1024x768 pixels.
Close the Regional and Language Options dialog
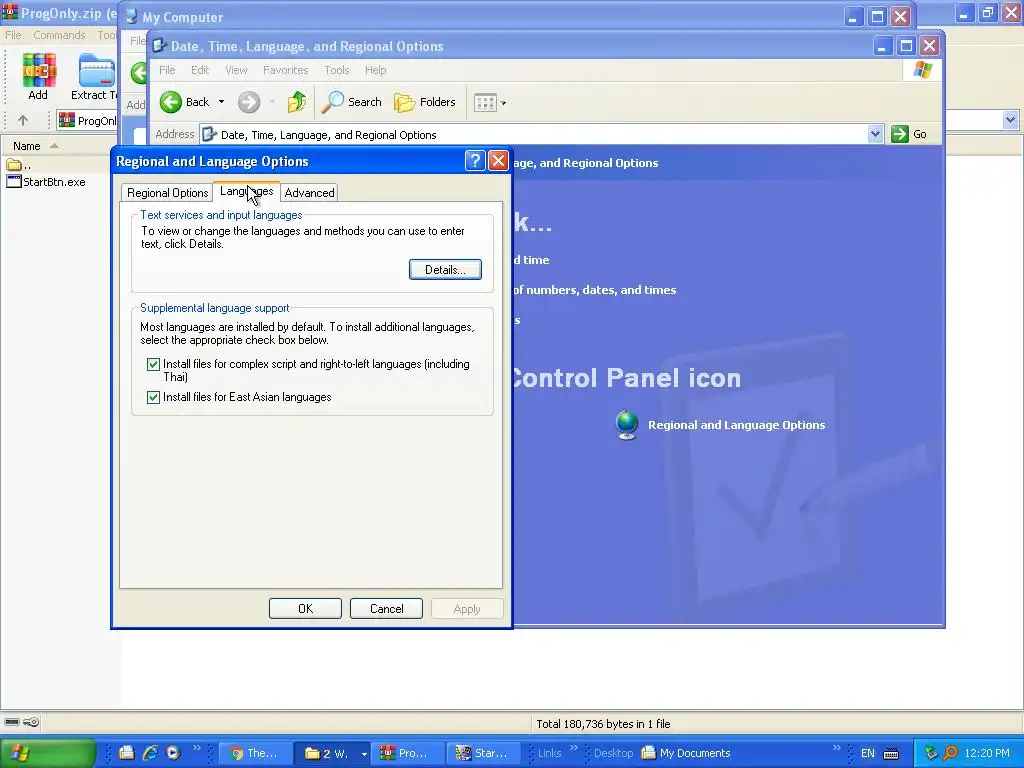(498, 161)
